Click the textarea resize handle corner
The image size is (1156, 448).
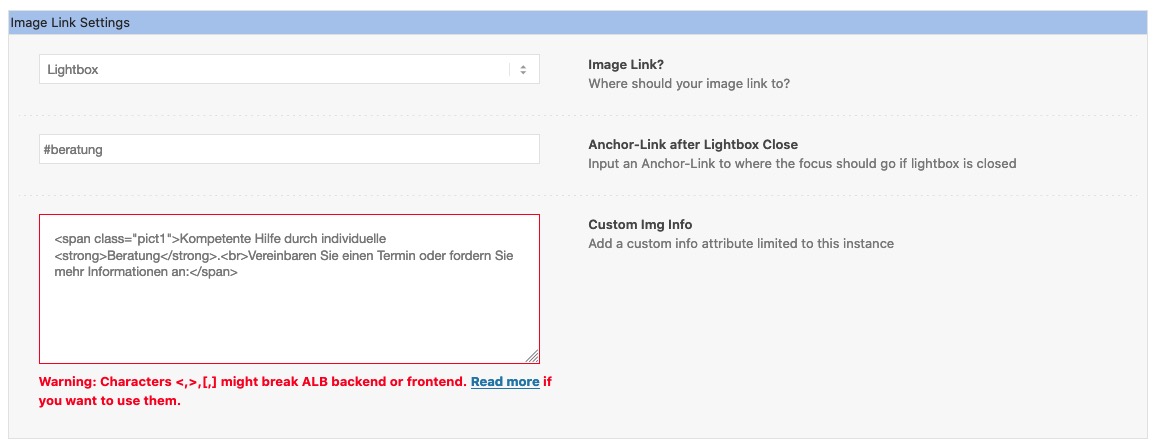point(532,356)
